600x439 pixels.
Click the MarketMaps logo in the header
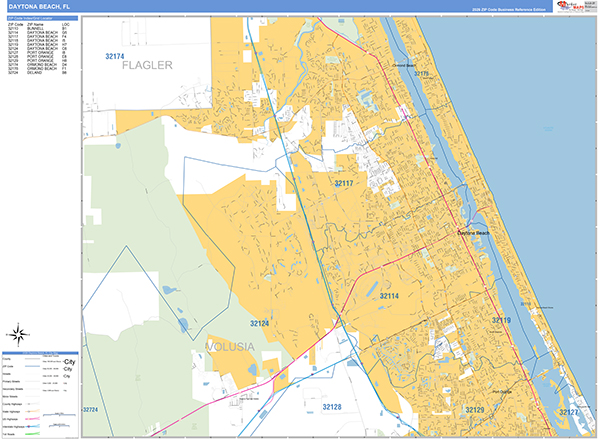(571, 6)
